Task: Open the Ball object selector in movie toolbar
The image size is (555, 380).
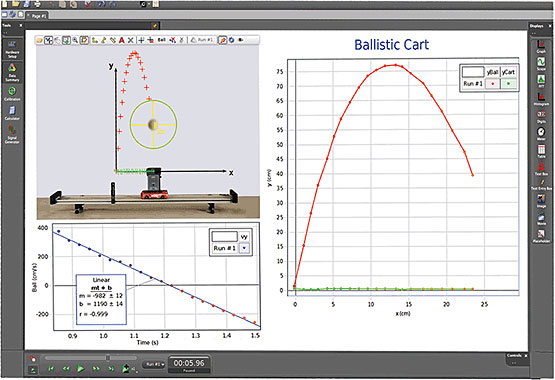Action: click(x=161, y=40)
